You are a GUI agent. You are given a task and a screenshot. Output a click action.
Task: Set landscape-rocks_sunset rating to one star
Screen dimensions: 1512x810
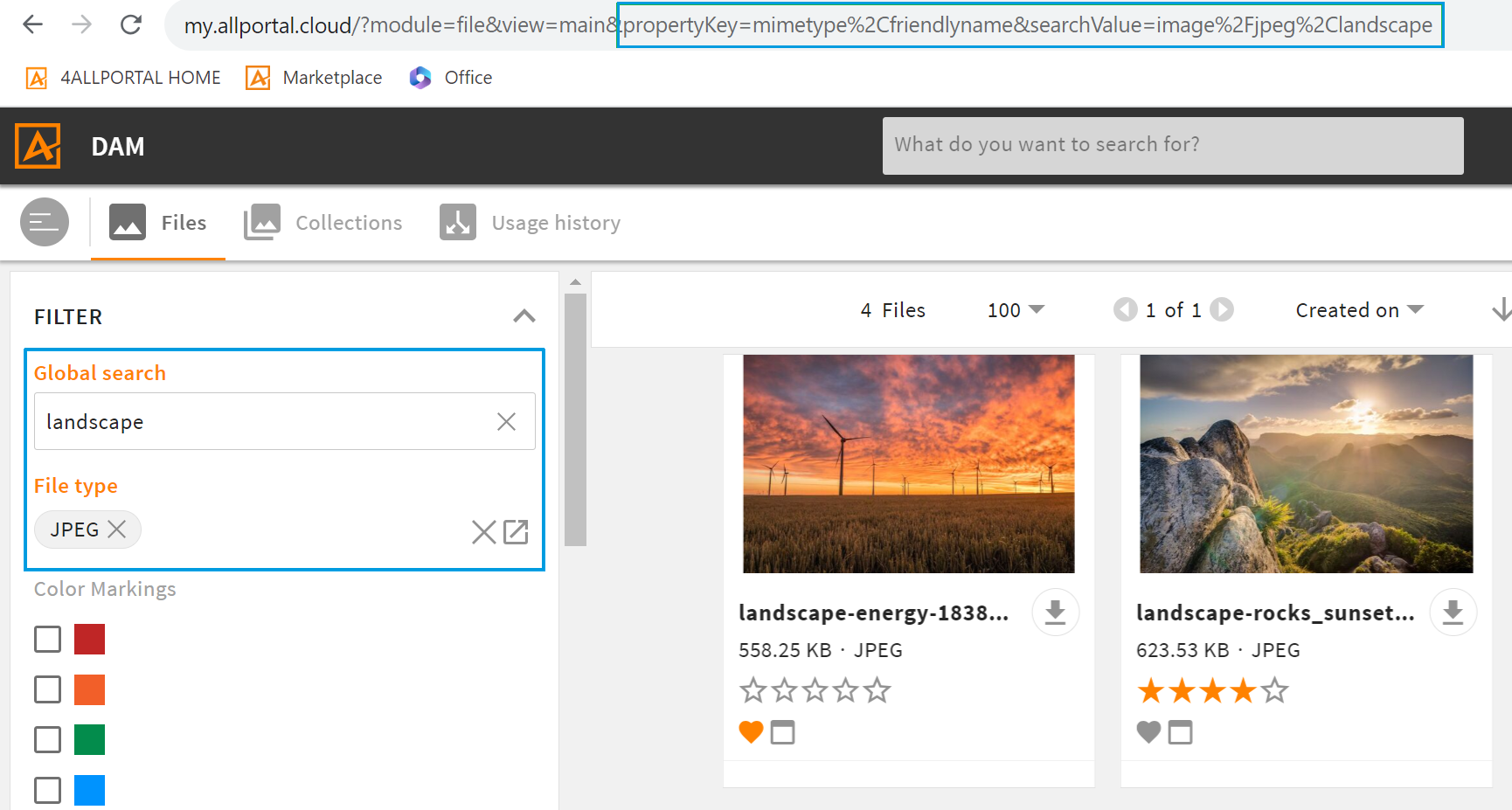pyautogui.click(x=1151, y=691)
